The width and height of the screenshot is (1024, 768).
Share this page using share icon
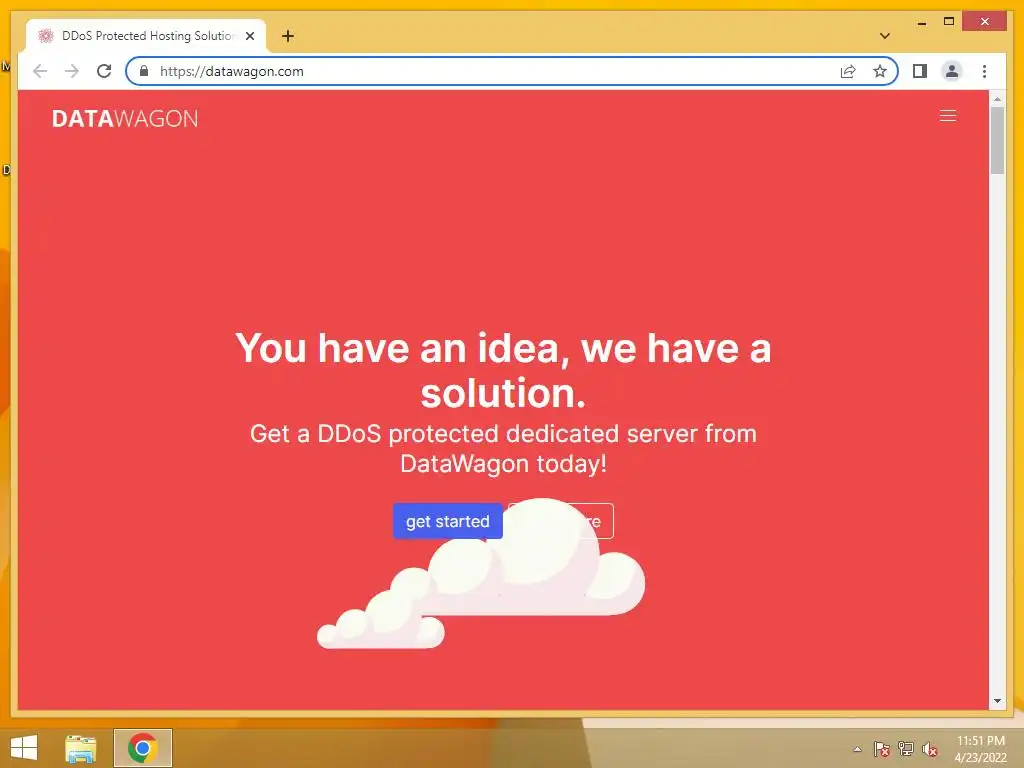848,71
